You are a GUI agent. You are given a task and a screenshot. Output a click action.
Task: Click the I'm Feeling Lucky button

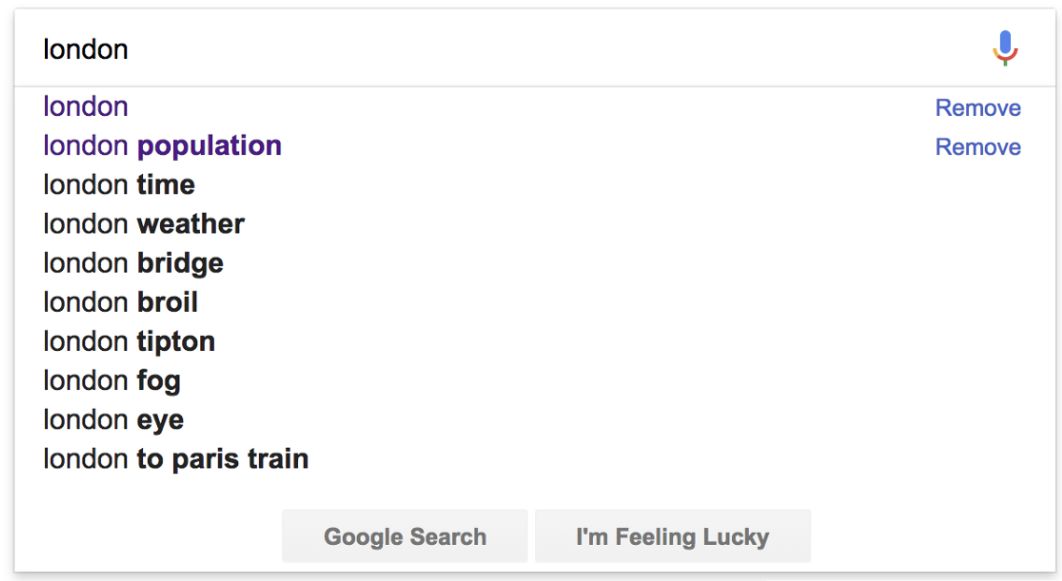(672, 537)
